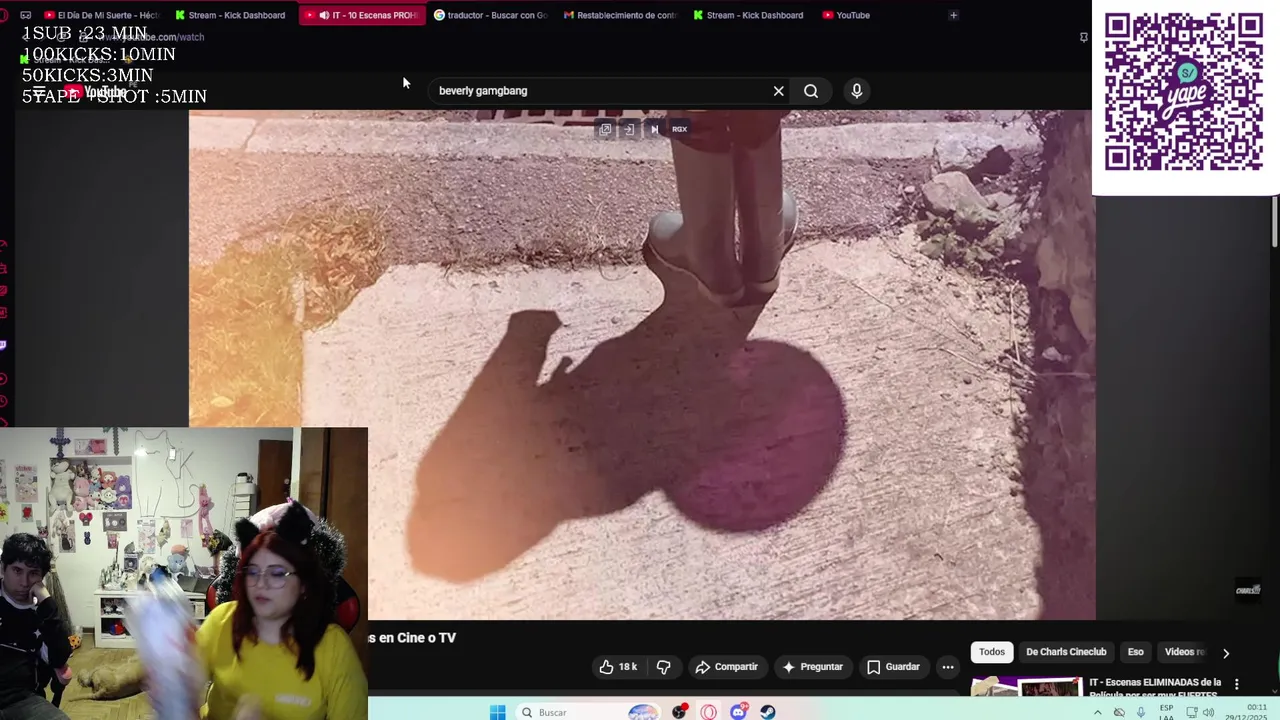Image resolution: width=1280 pixels, height=720 pixels.
Task: Open the Windows Start menu
Action: (x=498, y=712)
